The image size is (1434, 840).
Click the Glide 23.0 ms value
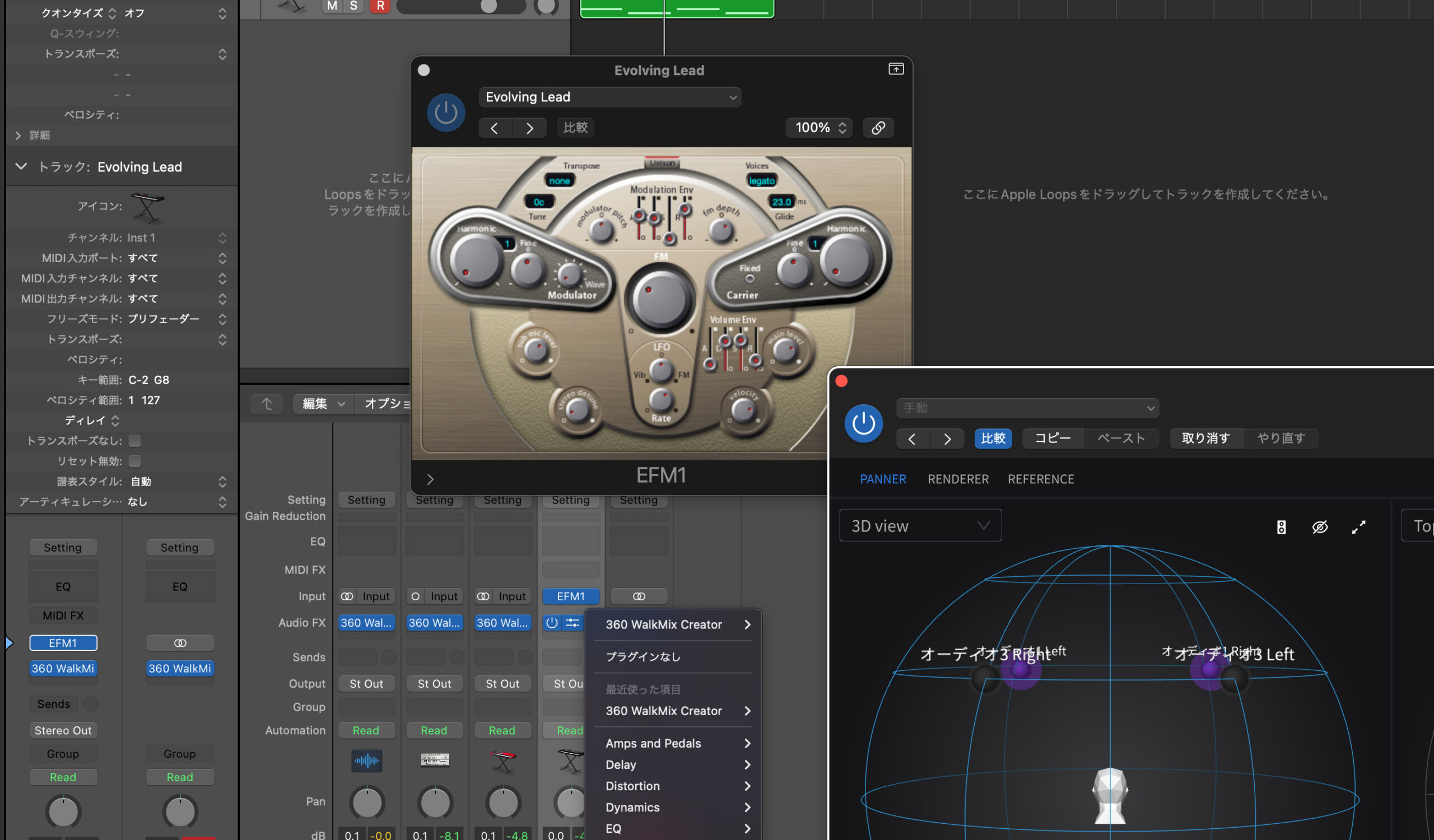[782, 202]
